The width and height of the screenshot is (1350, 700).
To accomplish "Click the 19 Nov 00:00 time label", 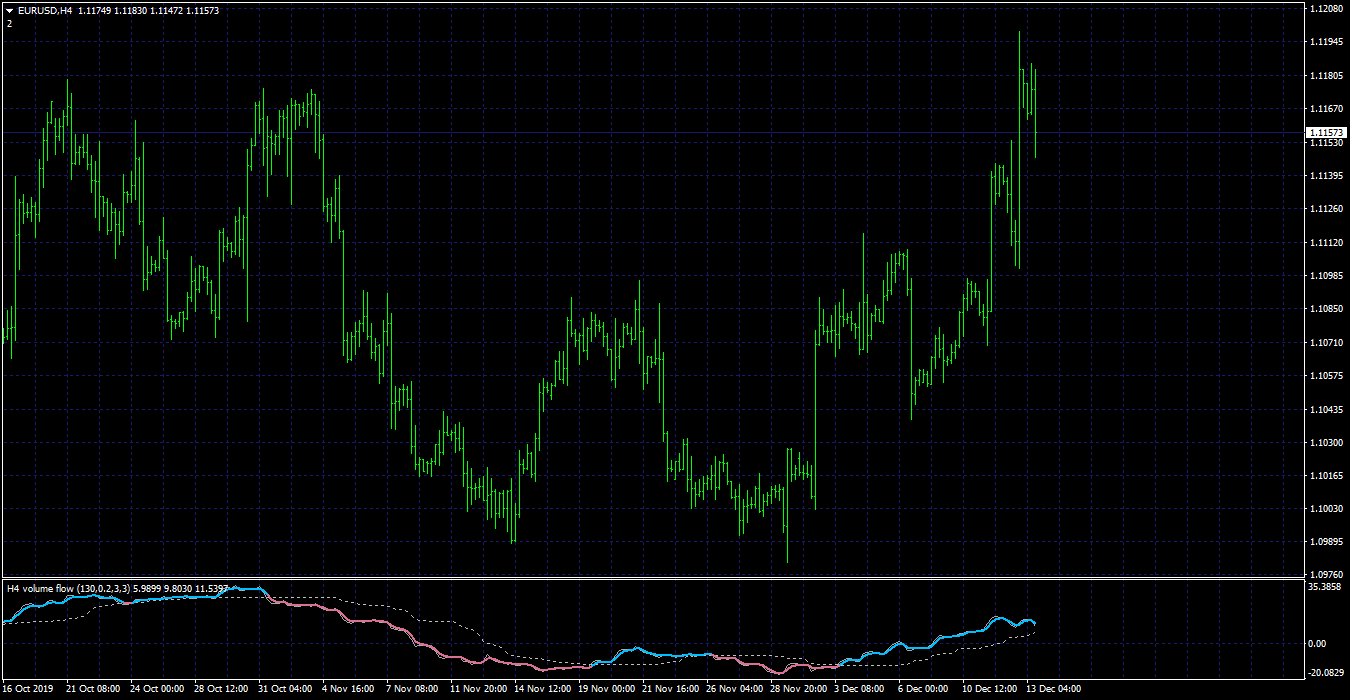I will pos(605,689).
